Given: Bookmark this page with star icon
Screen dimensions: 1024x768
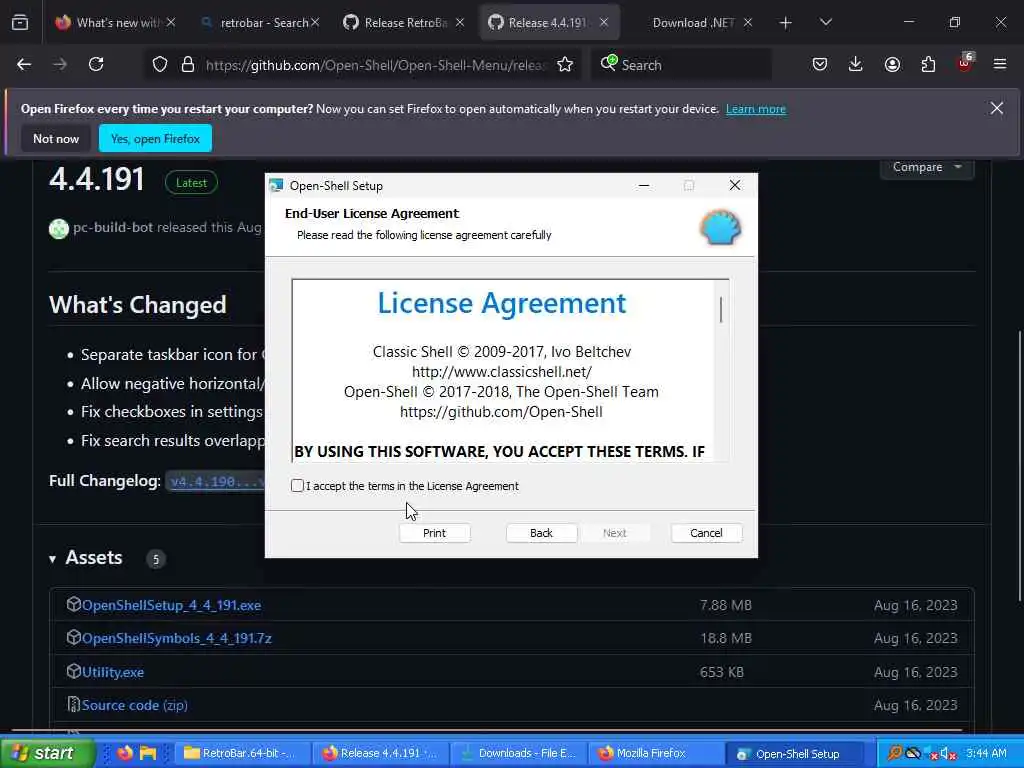Looking at the screenshot, I should (x=566, y=64).
